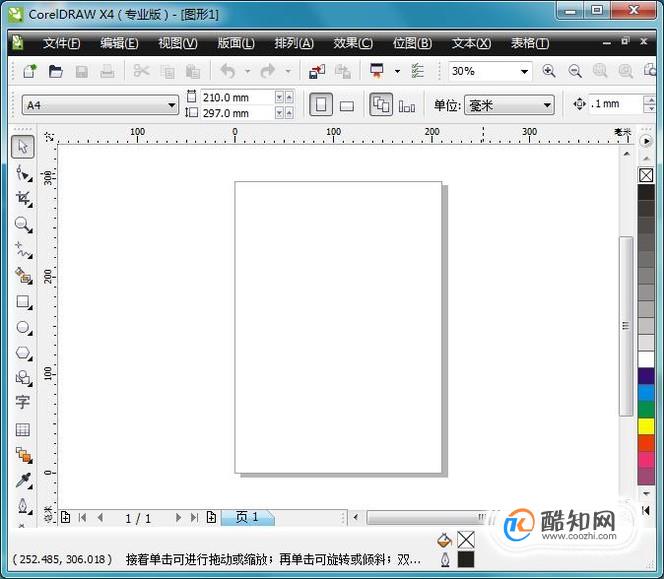Open the 文本(X) menu
Screen dimensions: 664x579
tap(471, 43)
